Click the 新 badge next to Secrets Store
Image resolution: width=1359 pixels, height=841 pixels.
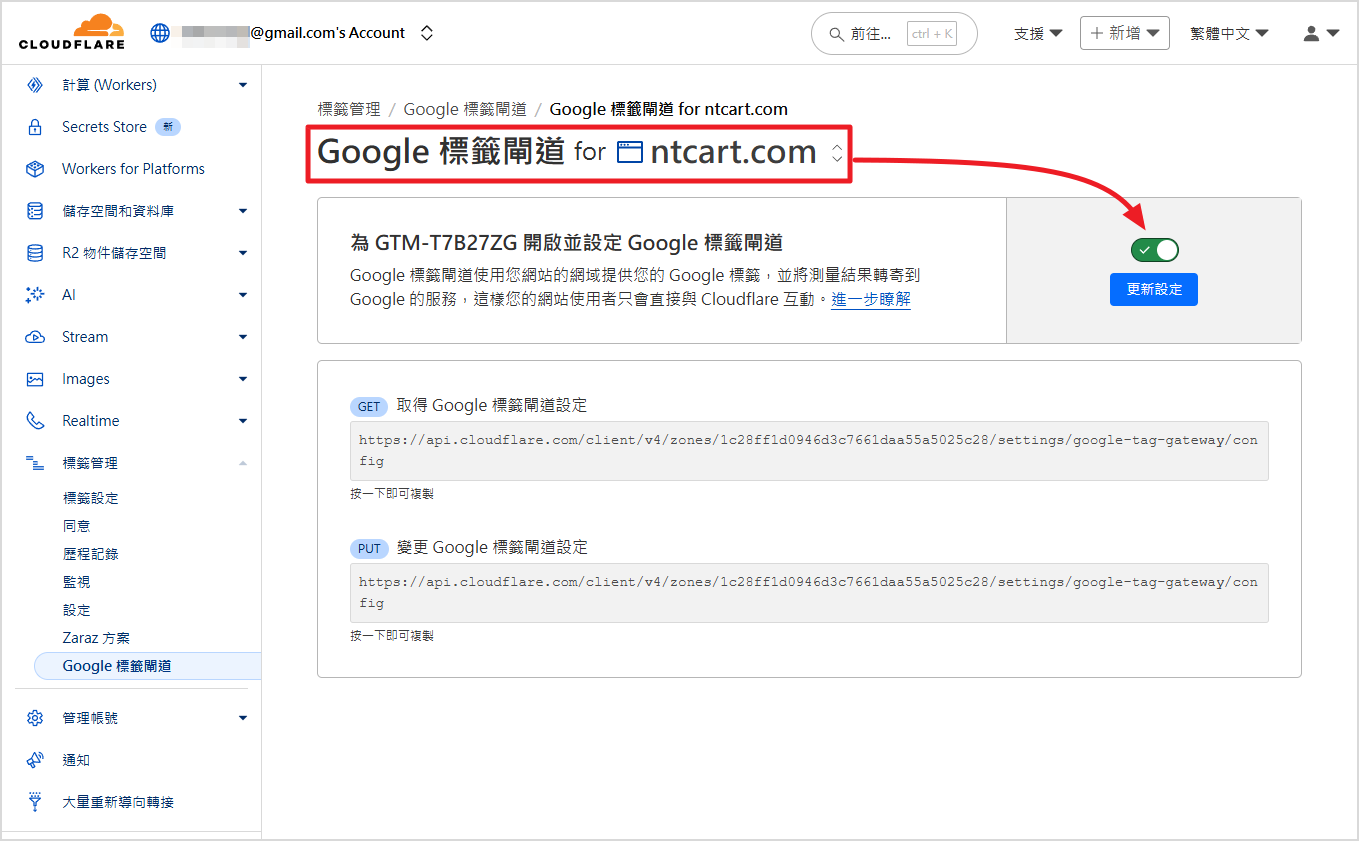click(x=168, y=127)
